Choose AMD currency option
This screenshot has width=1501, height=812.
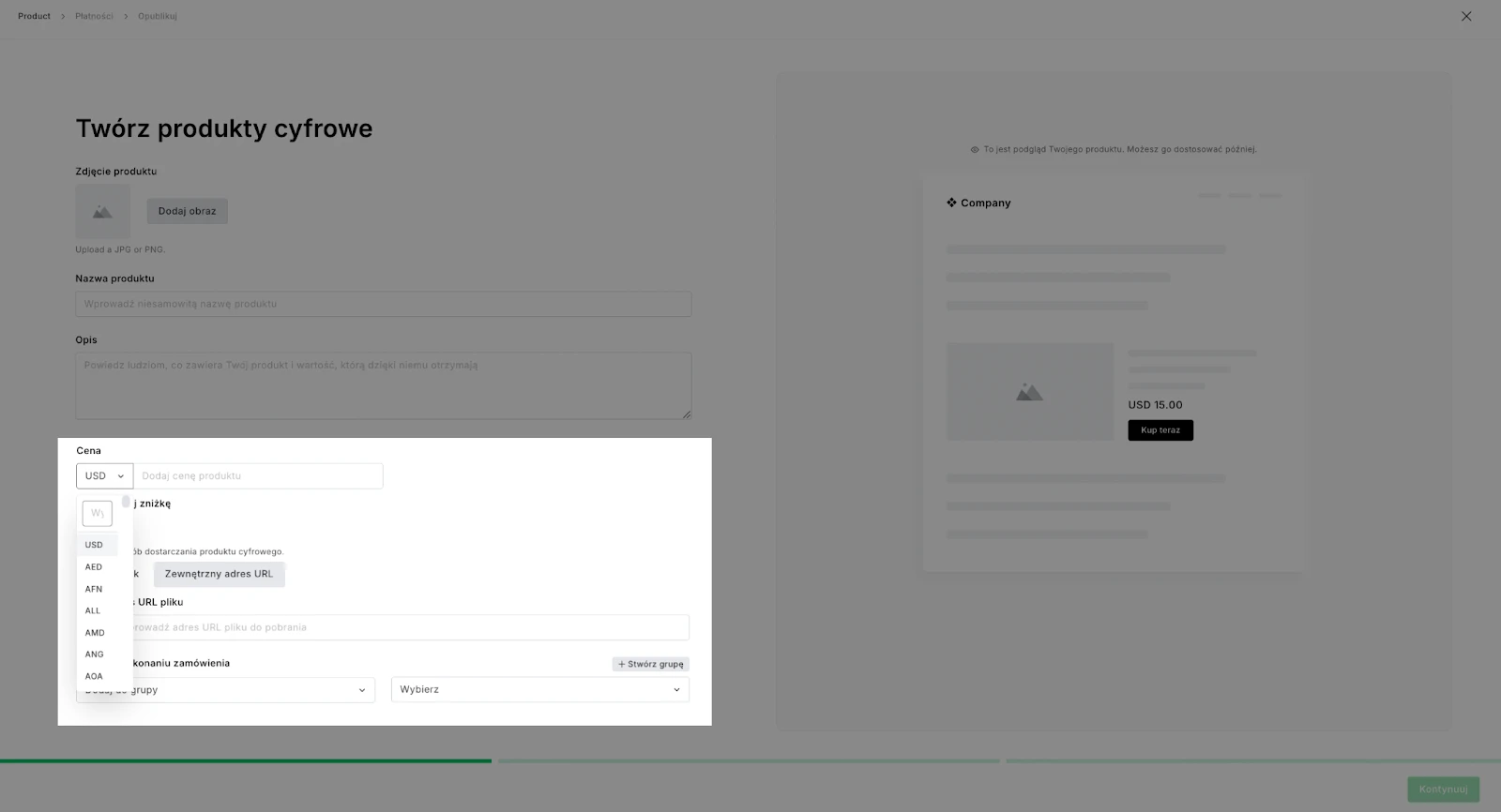[x=97, y=633]
